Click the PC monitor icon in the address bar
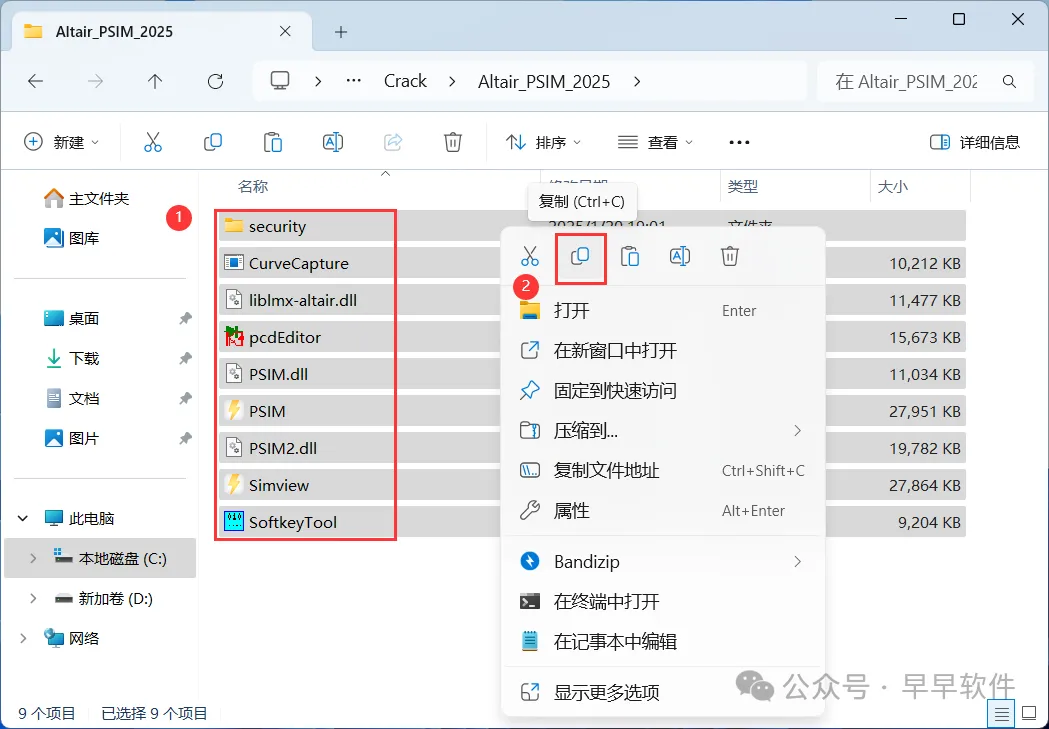 click(280, 81)
